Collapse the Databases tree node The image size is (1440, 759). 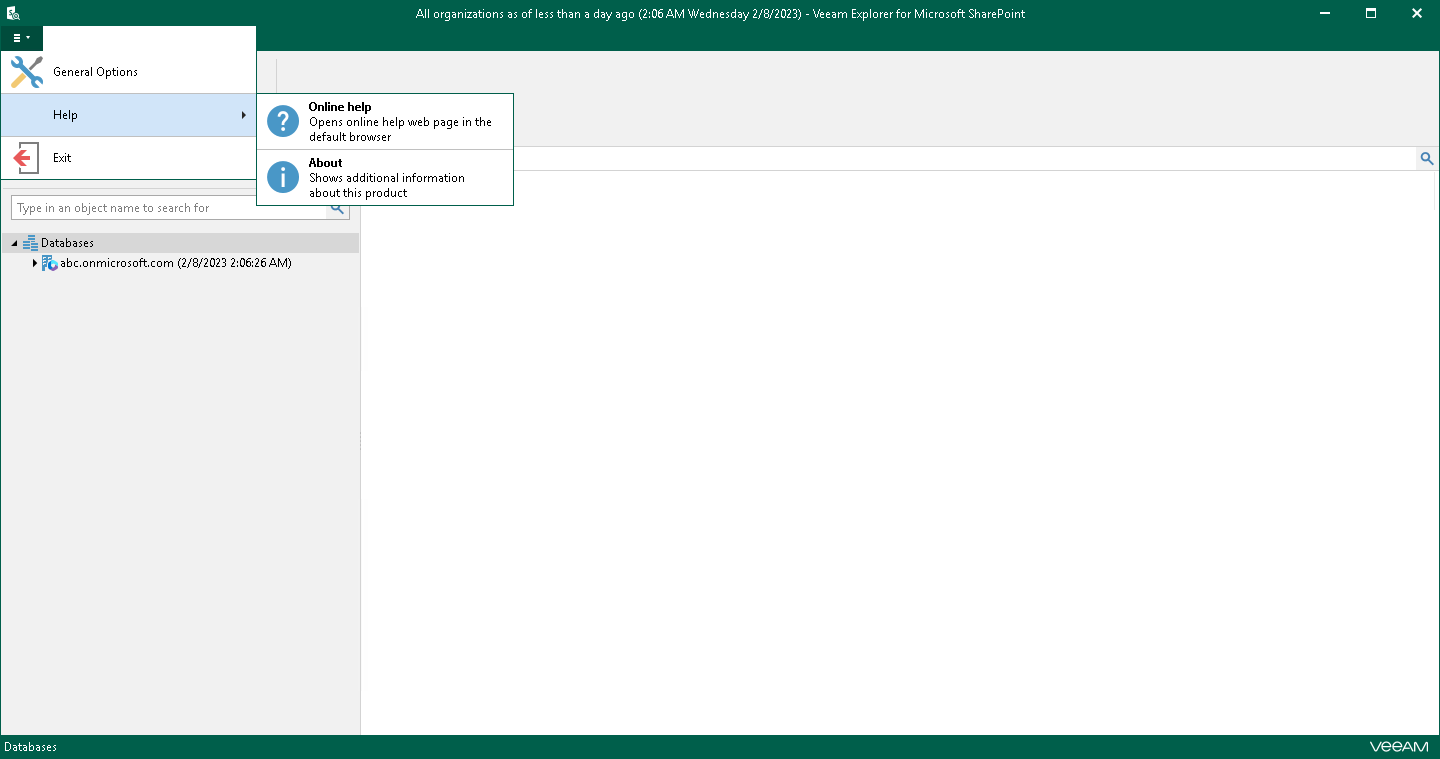tap(14, 242)
